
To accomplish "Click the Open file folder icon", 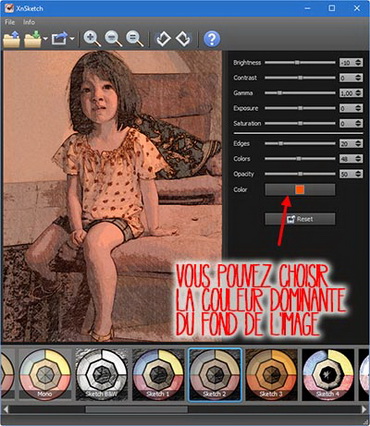I will [x=11, y=39].
